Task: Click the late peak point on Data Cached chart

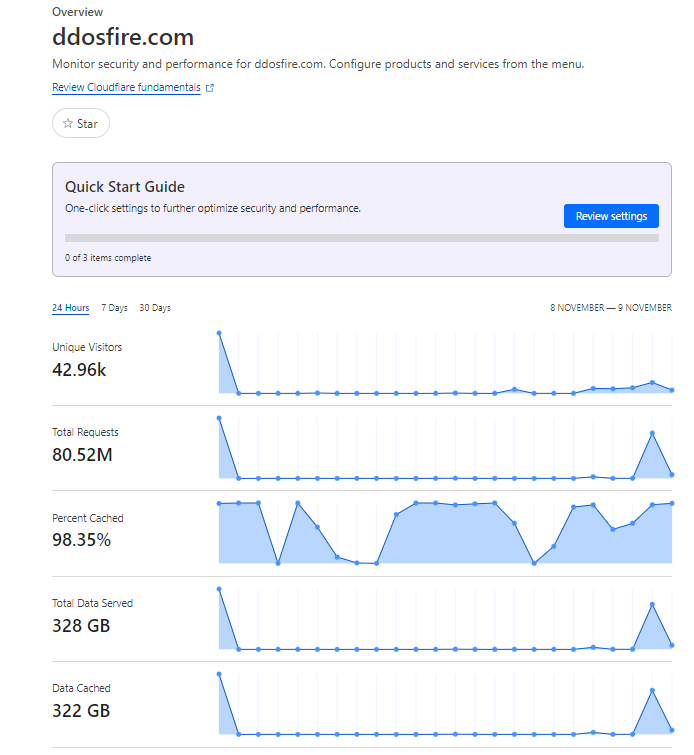Action: pos(652,690)
